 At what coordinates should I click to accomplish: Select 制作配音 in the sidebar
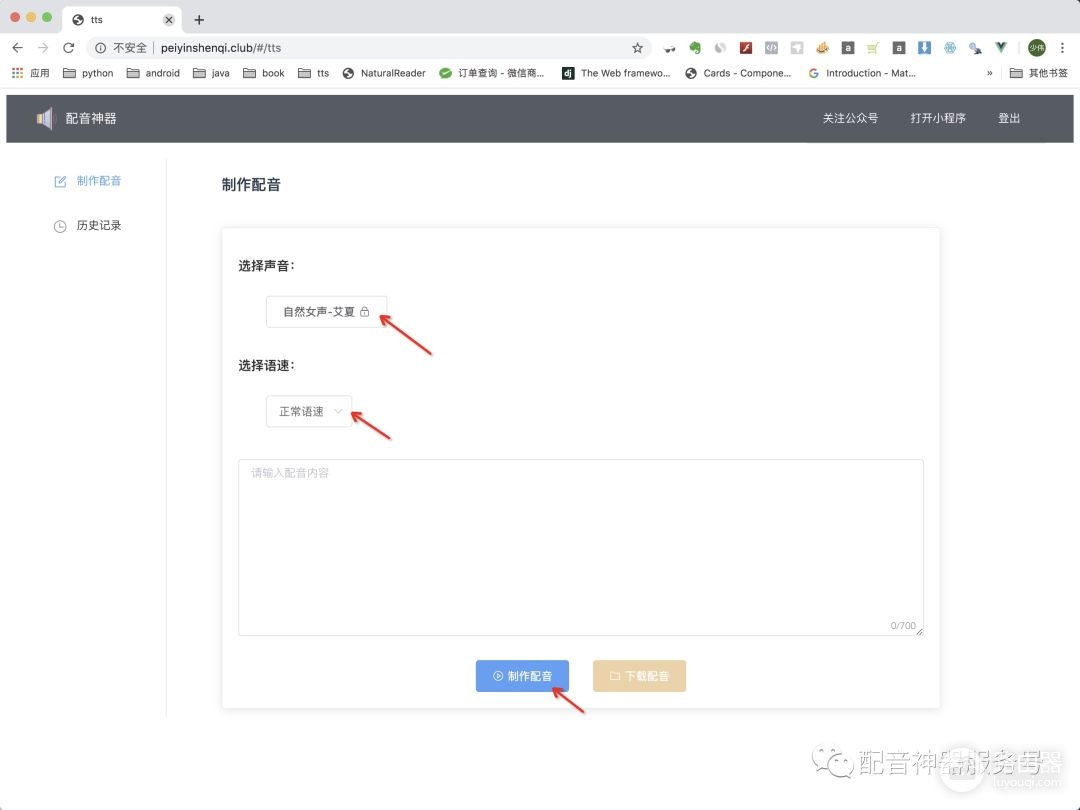(87, 181)
